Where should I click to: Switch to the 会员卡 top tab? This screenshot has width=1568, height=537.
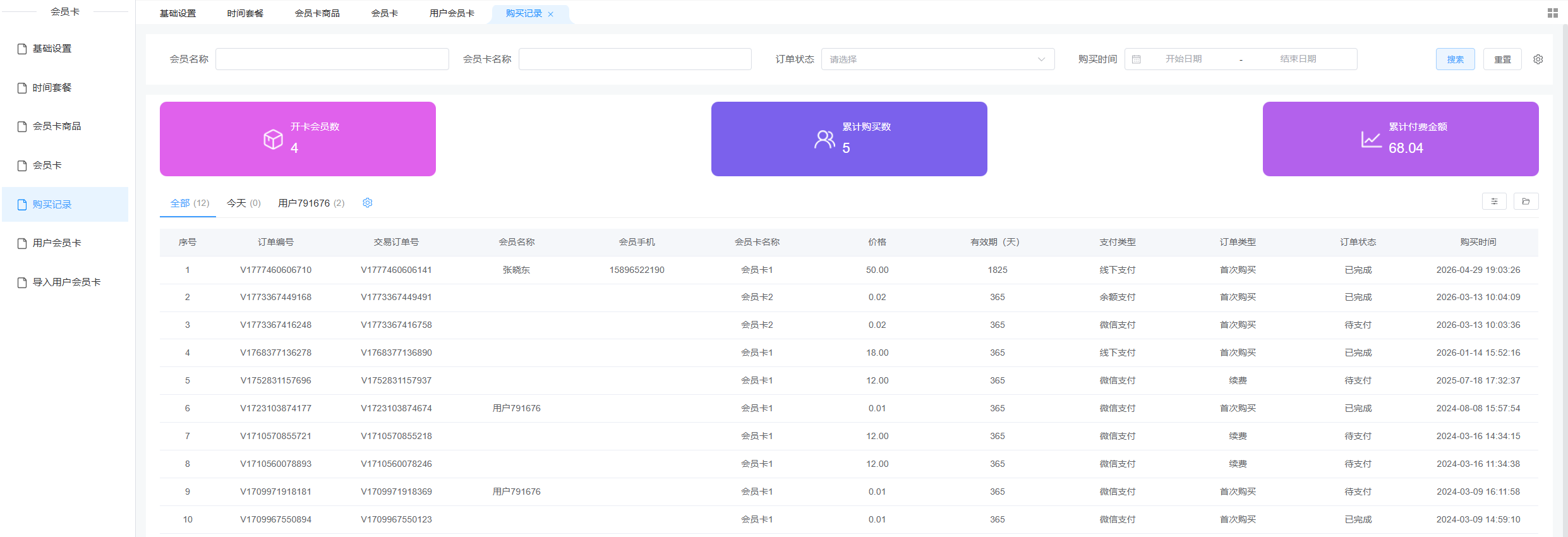point(385,13)
